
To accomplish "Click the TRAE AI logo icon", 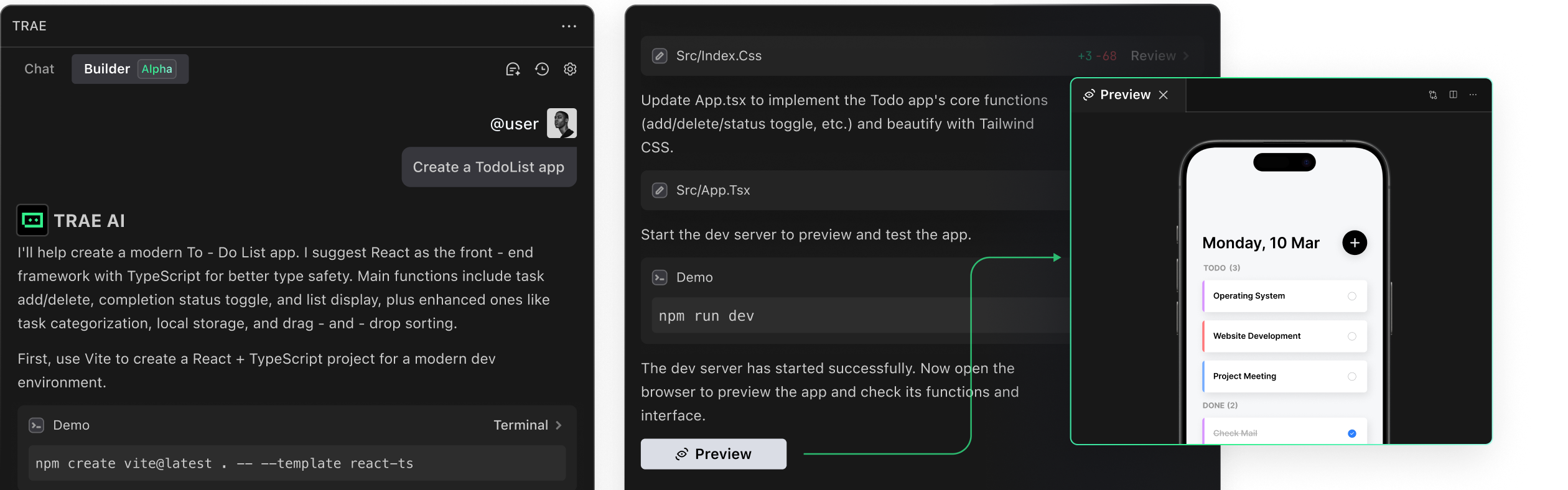I will (32, 220).
